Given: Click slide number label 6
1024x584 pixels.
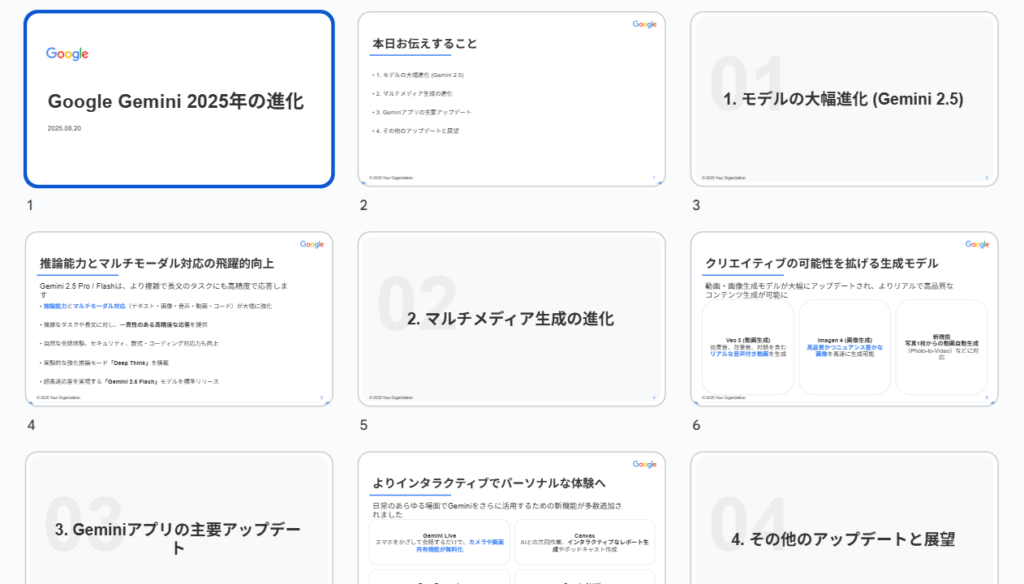Looking at the screenshot, I should pyautogui.click(x=696, y=425).
